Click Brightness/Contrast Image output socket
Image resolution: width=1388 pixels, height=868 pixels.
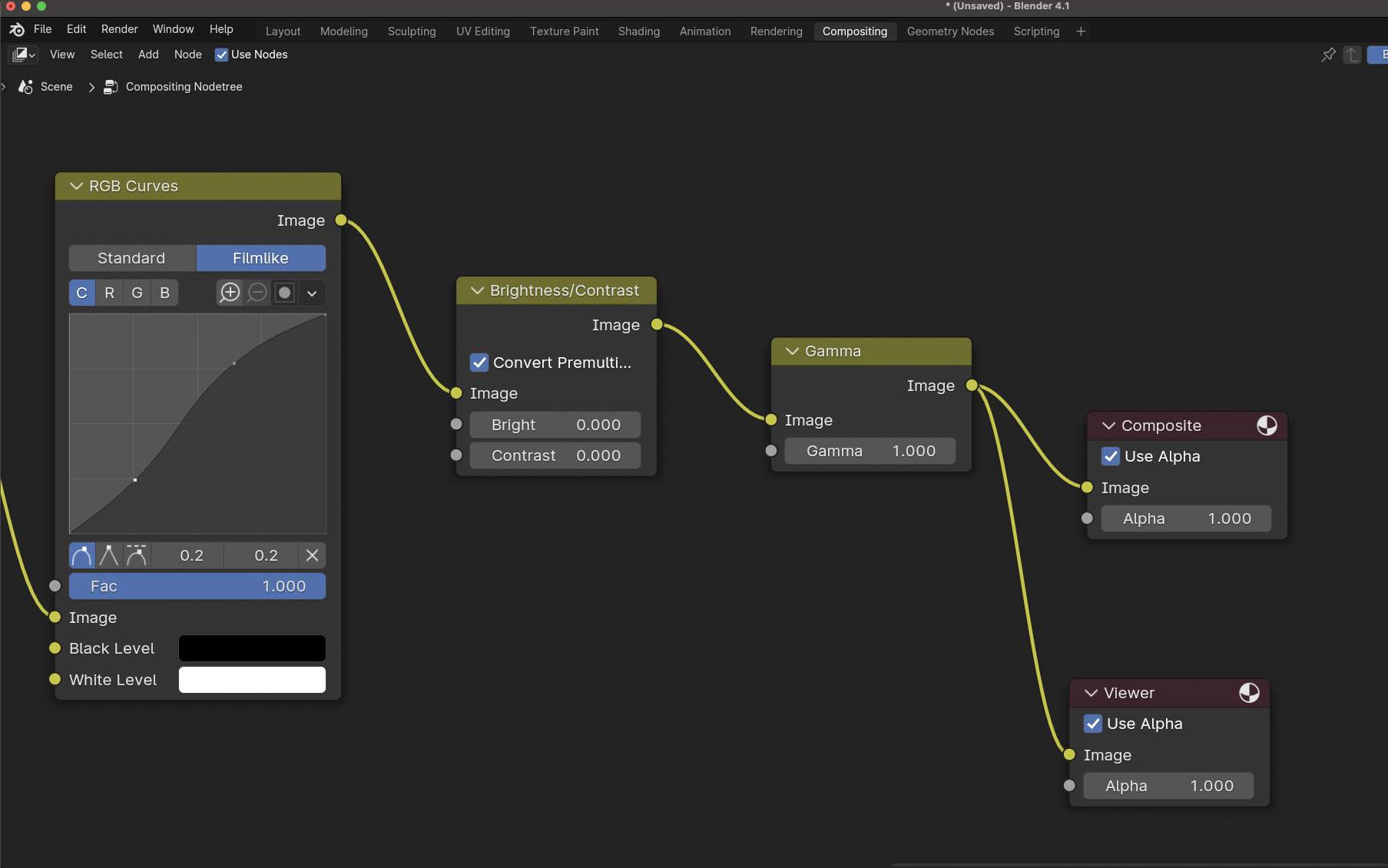point(657,325)
